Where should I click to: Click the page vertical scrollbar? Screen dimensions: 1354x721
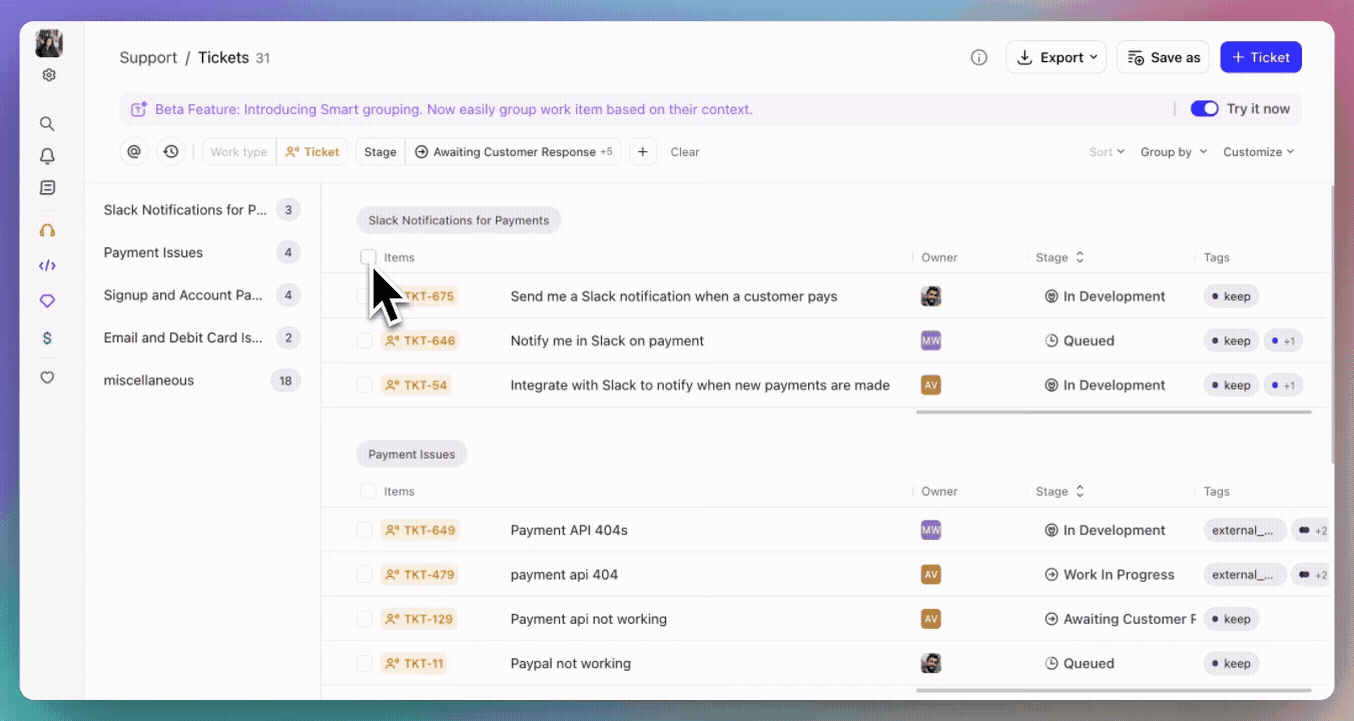pyautogui.click(x=1330, y=325)
